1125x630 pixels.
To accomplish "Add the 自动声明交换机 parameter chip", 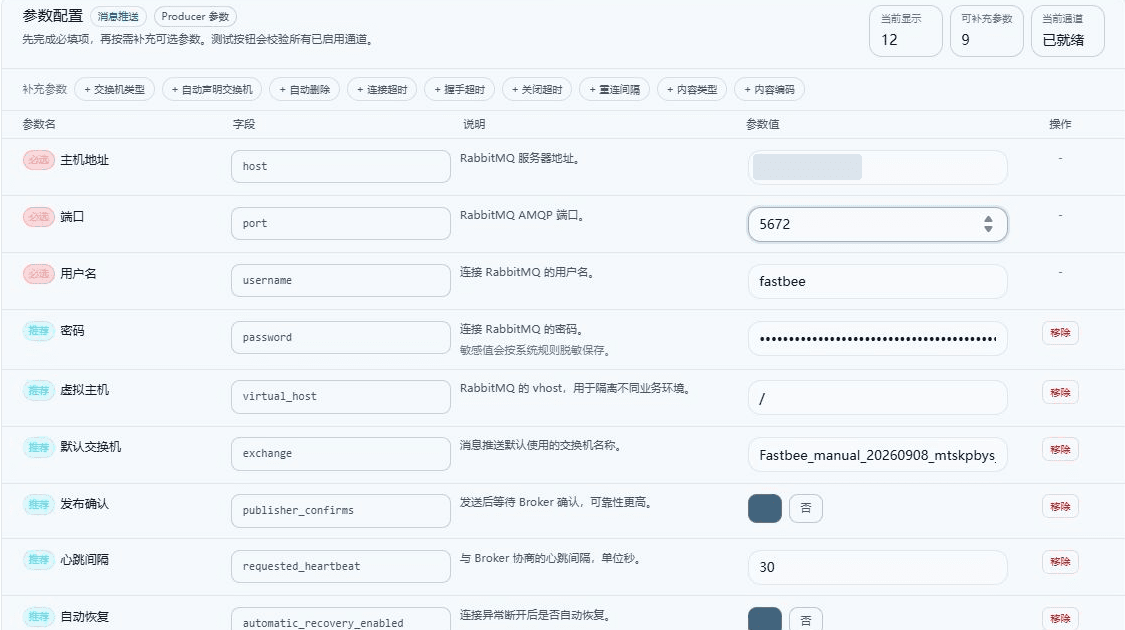I will (212, 90).
